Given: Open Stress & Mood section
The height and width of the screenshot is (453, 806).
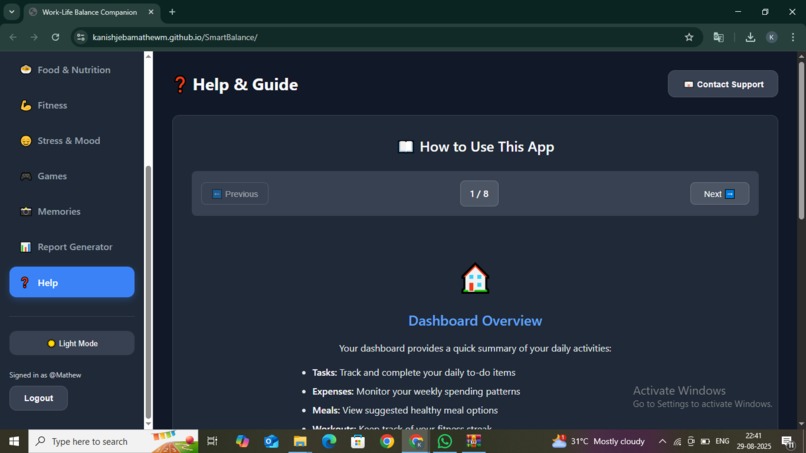Looking at the screenshot, I should pos(72,141).
